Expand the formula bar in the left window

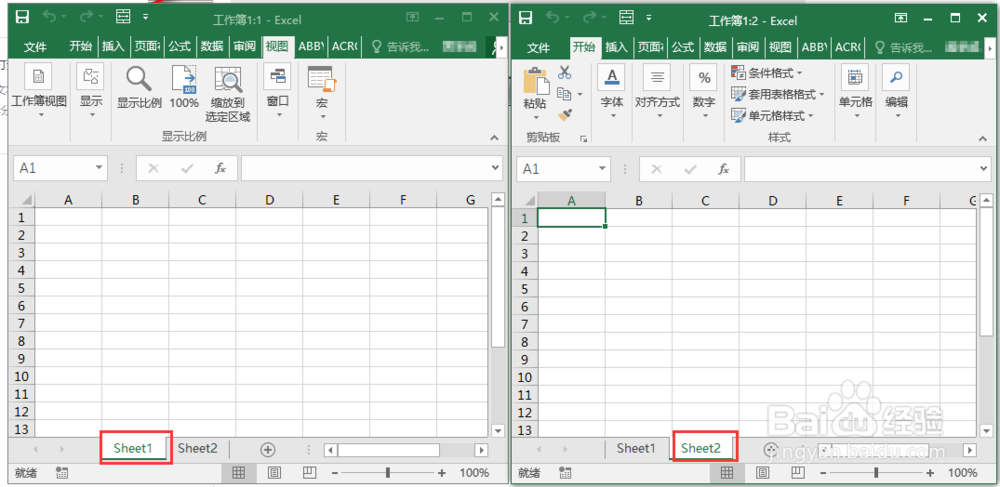[x=496, y=168]
